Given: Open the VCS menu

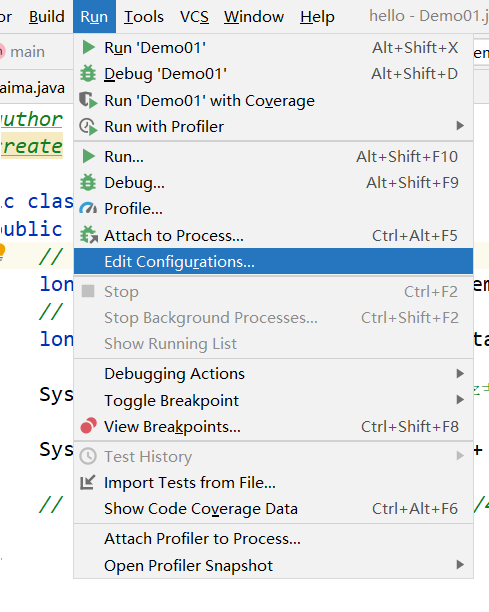Looking at the screenshot, I should [x=194, y=17].
